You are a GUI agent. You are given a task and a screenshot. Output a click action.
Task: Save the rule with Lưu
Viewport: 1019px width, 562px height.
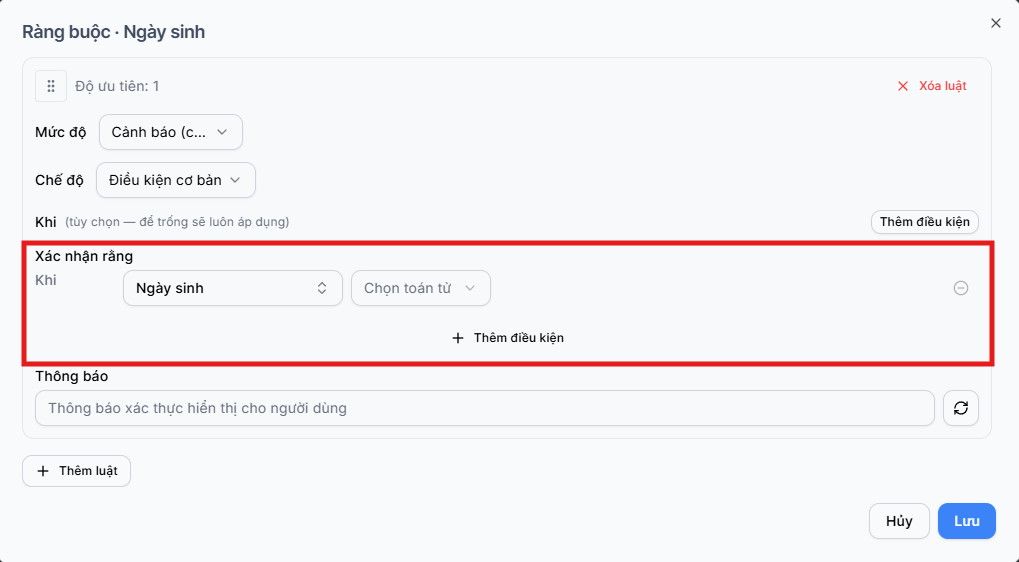pos(966,521)
